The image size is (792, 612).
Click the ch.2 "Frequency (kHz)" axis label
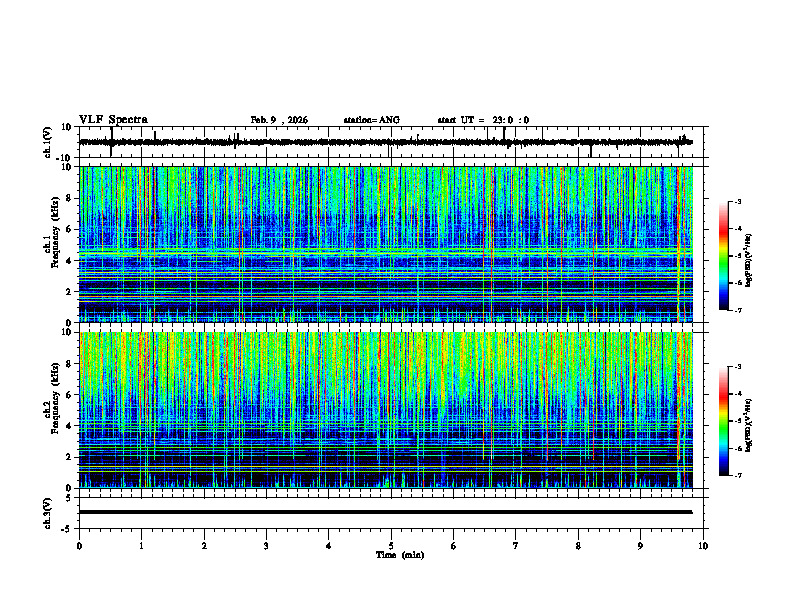click(x=55, y=399)
